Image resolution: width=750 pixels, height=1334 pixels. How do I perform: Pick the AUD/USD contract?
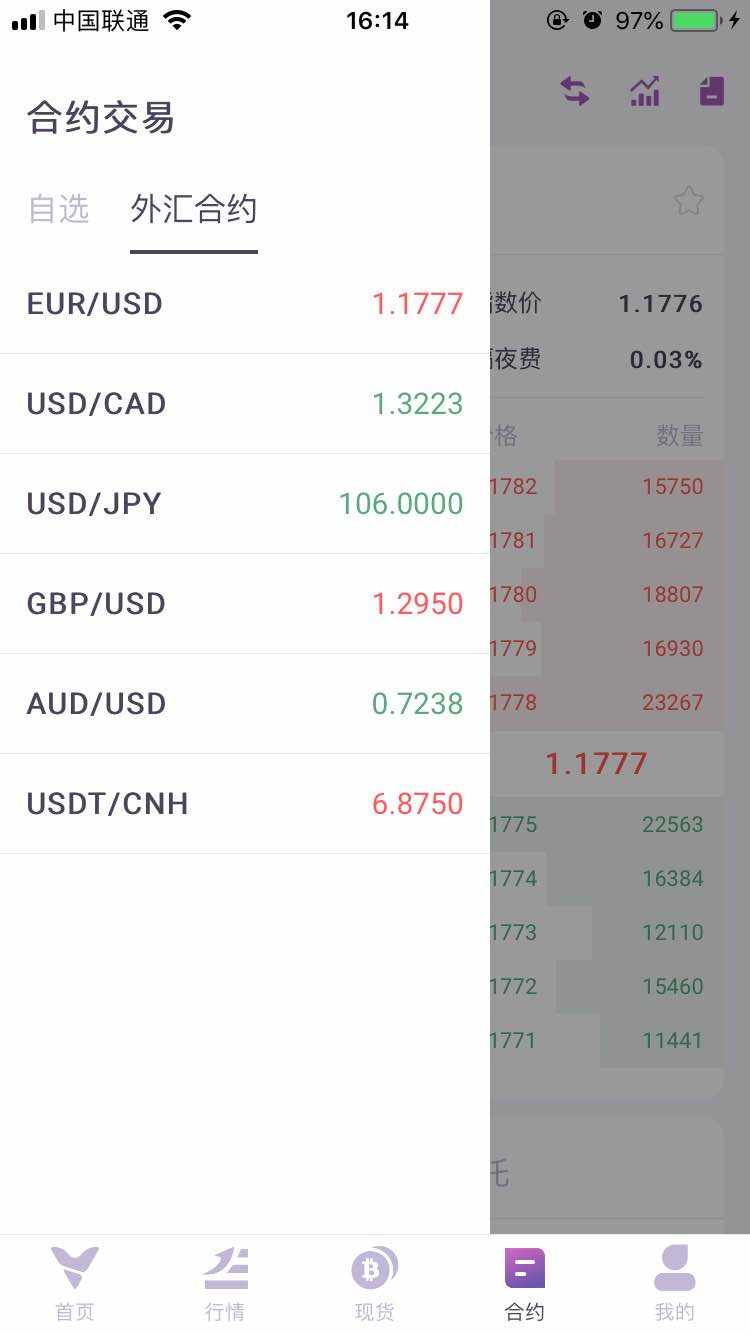tap(244, 704)
